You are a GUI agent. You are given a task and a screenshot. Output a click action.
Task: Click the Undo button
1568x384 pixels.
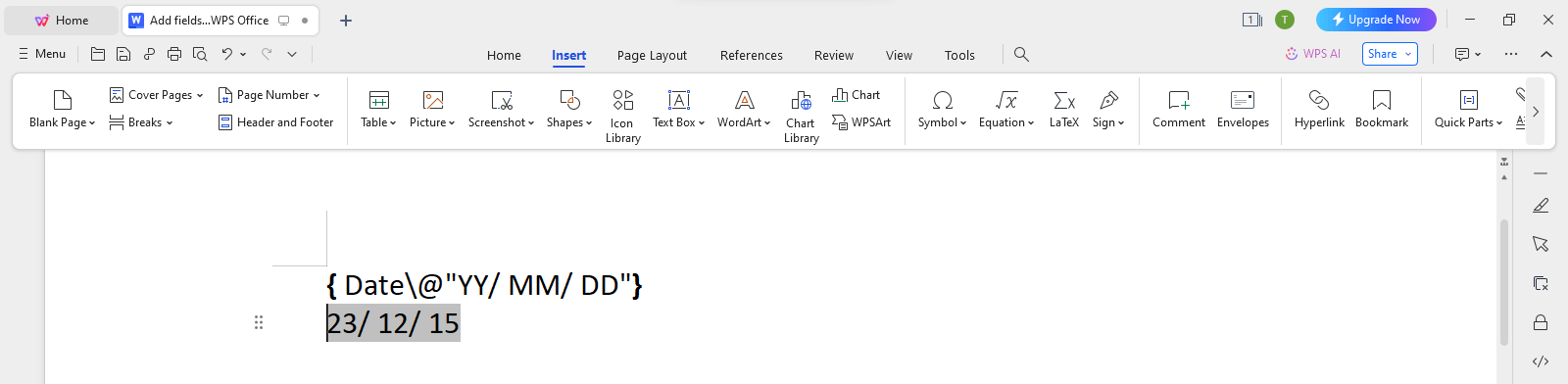227,54
